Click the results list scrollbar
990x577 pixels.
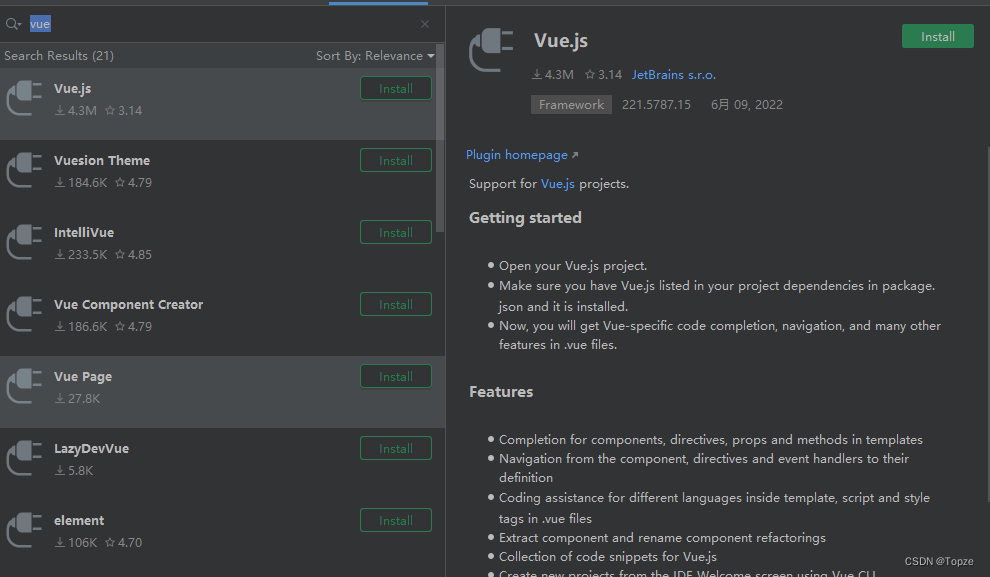point(440,138)
